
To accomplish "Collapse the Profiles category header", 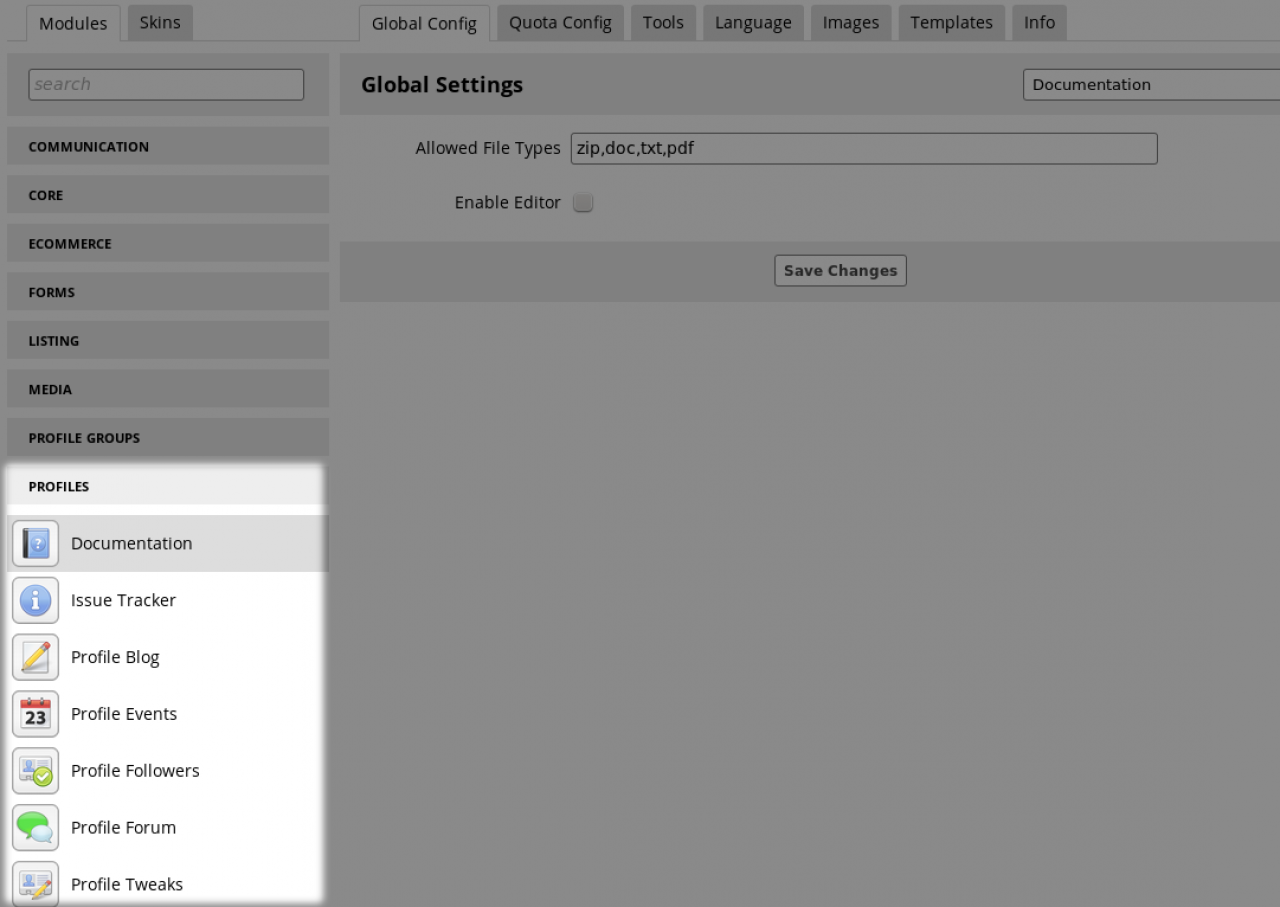I will click(168, 486).
